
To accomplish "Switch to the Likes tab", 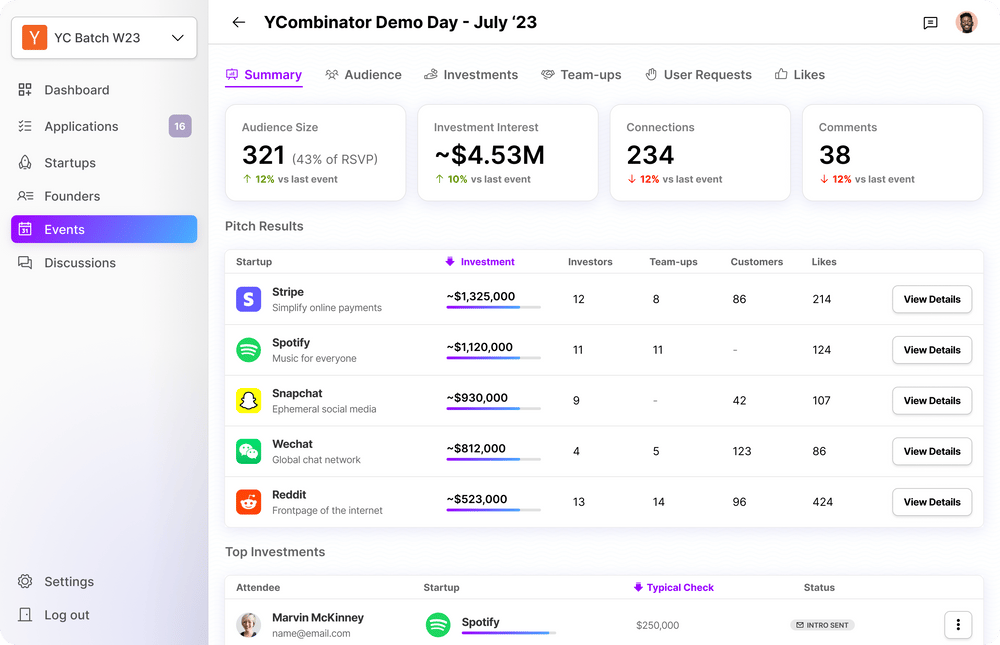I will click(x=800, y=75).
